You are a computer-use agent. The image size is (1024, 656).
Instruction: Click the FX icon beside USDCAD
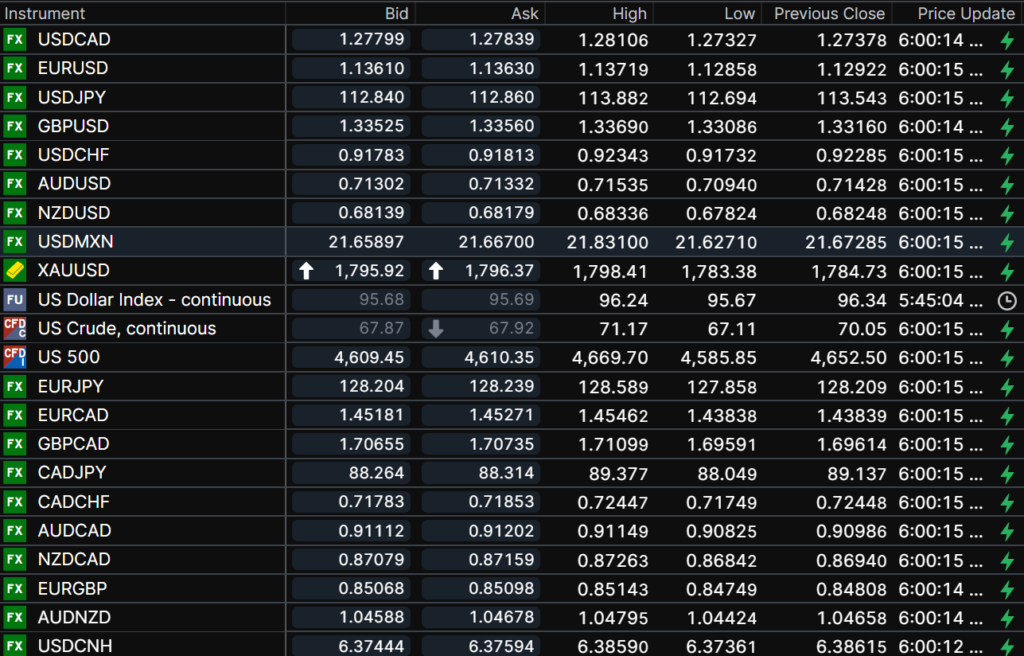pyautogui.click(x=14, y=40)
